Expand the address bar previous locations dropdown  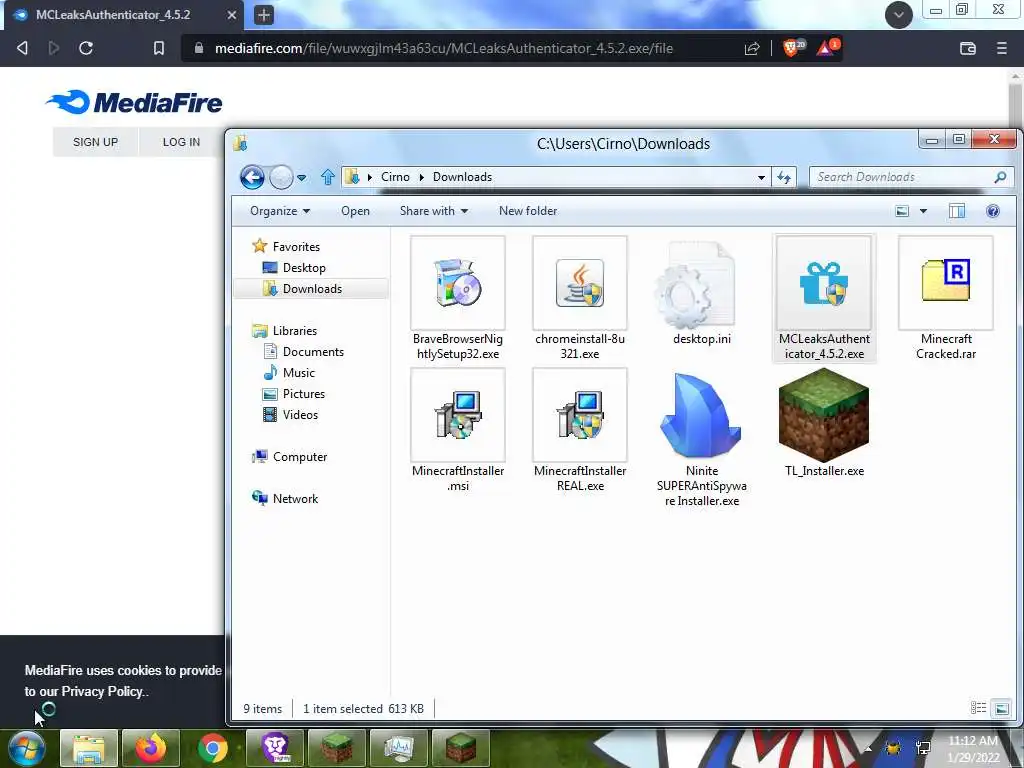(761, 178)
